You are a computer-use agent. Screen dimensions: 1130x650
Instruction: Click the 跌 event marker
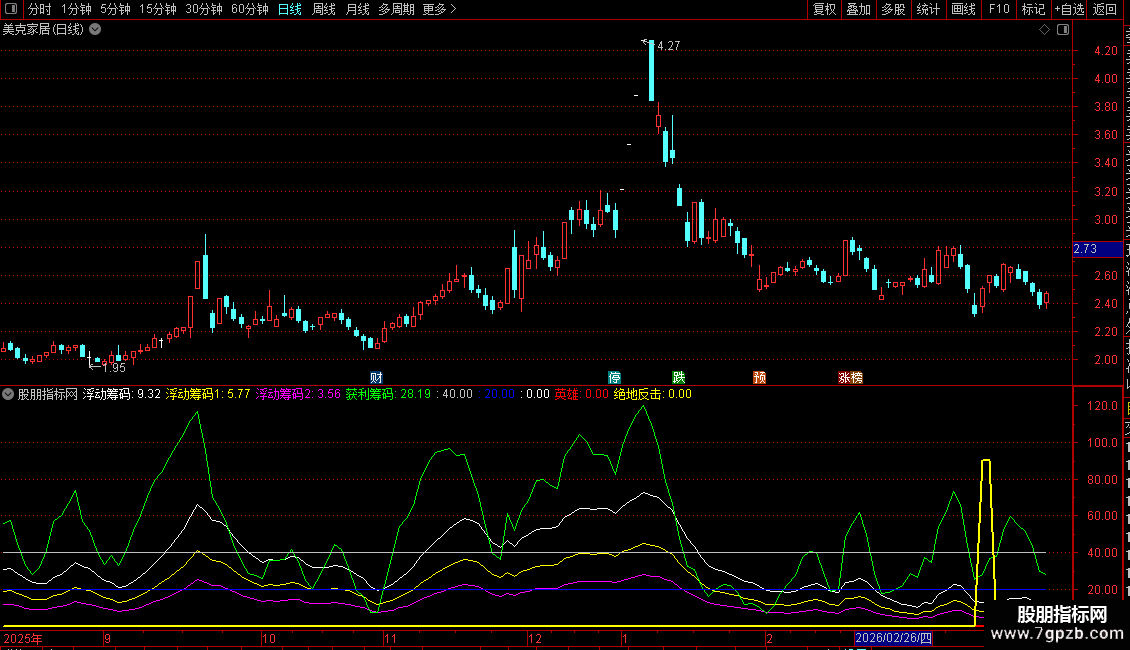tap(679, 378)
